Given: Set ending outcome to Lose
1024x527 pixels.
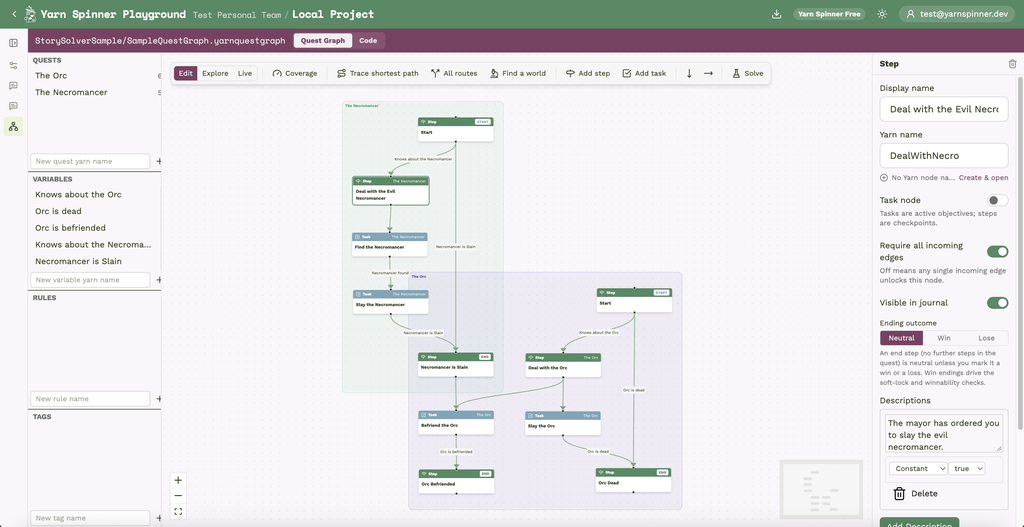Looking at the screenshot, I should [986, 338].
